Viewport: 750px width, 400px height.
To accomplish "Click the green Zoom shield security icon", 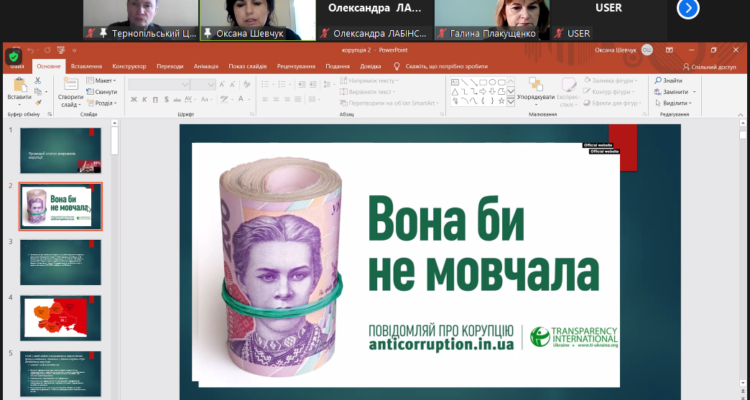I will [x=13, y=57].
